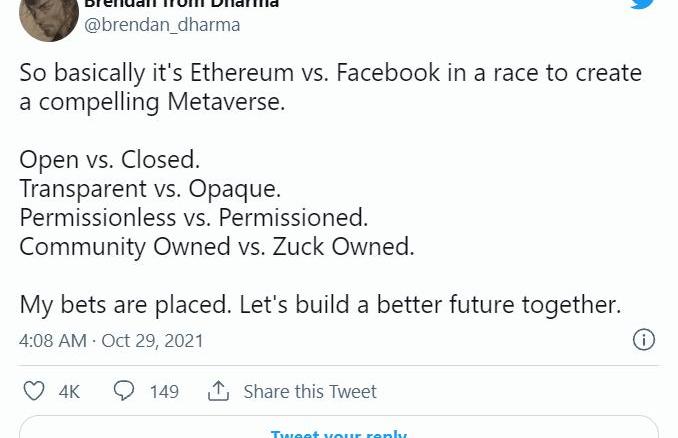This screenshot has height=438, width=678.
Task: Click the tweet's first line about Ethereum vs. Facebook
Action: pos(331,73)
